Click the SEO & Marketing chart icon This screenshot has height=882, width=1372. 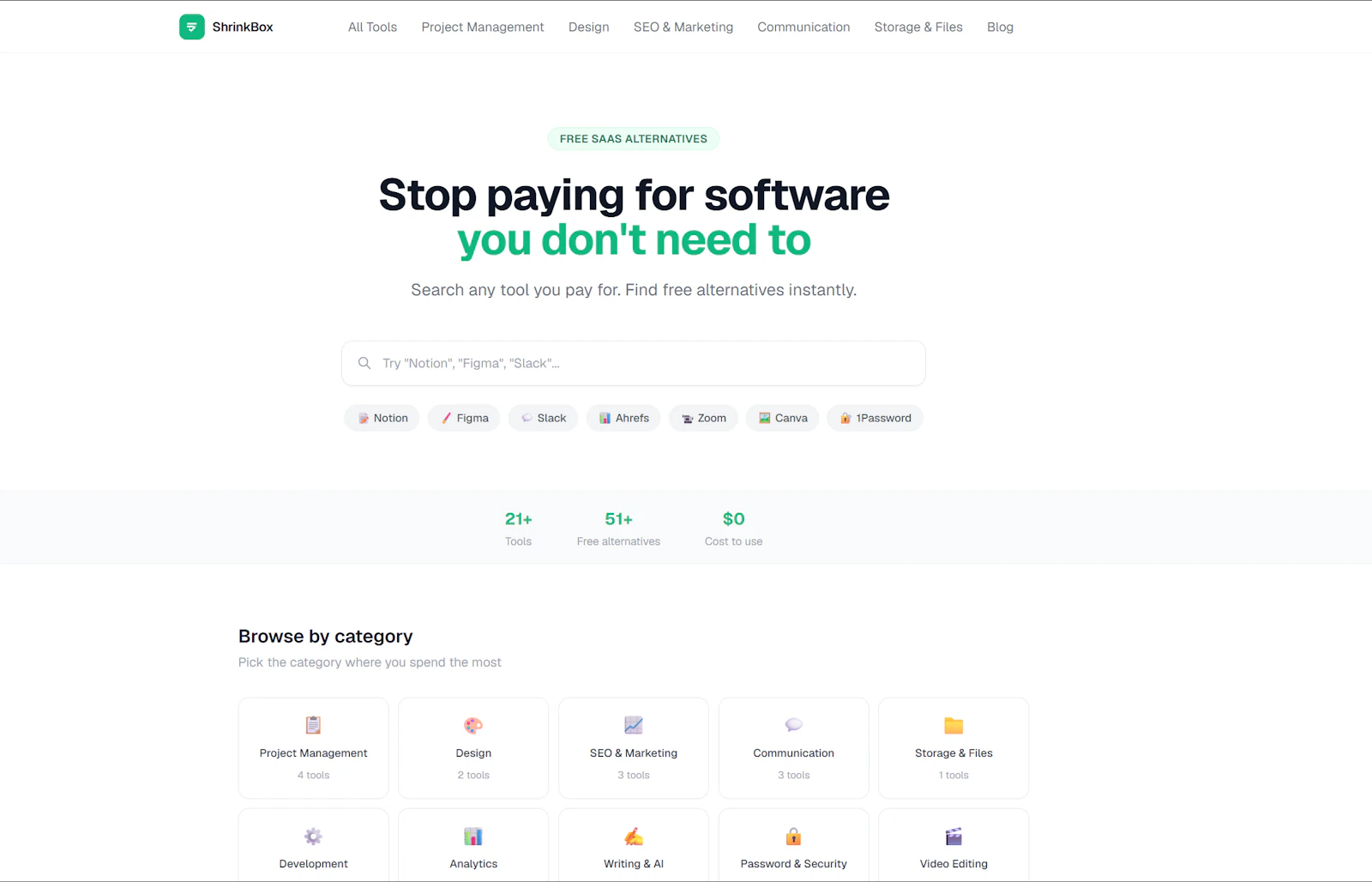(x=634, y=725)
